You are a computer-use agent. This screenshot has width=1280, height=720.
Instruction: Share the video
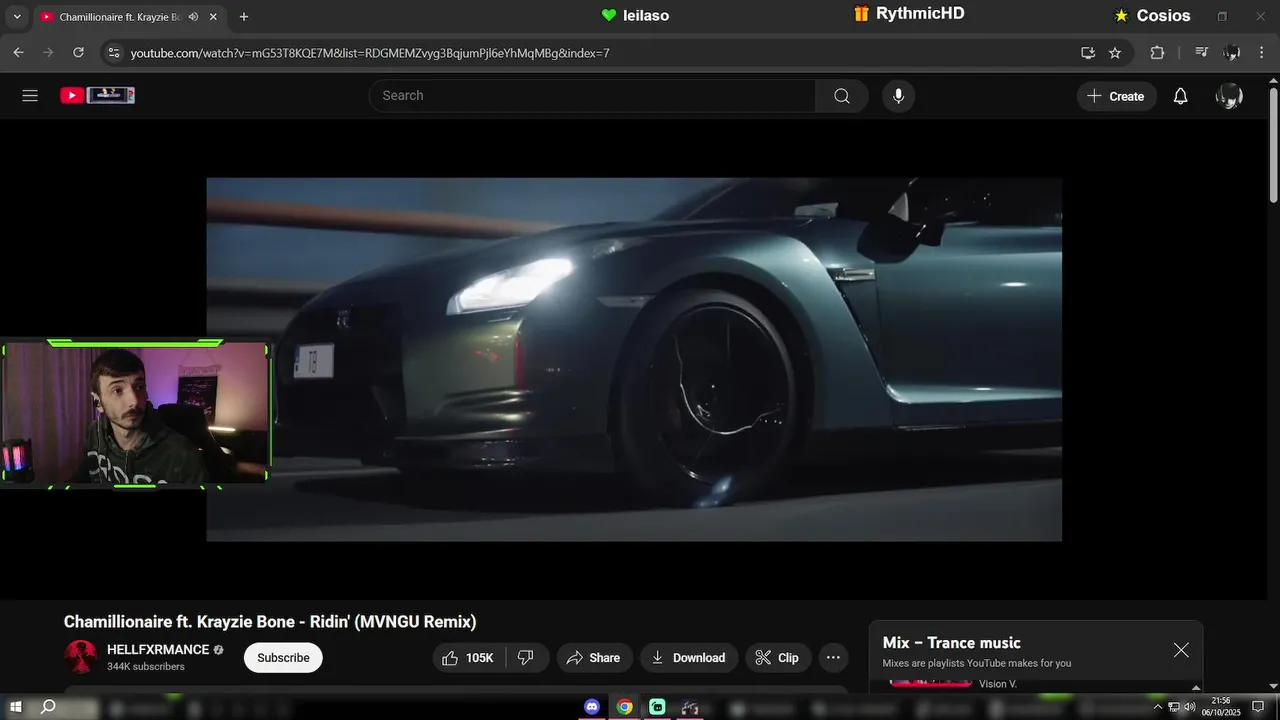pyautogui.click(x=594, y=657)
